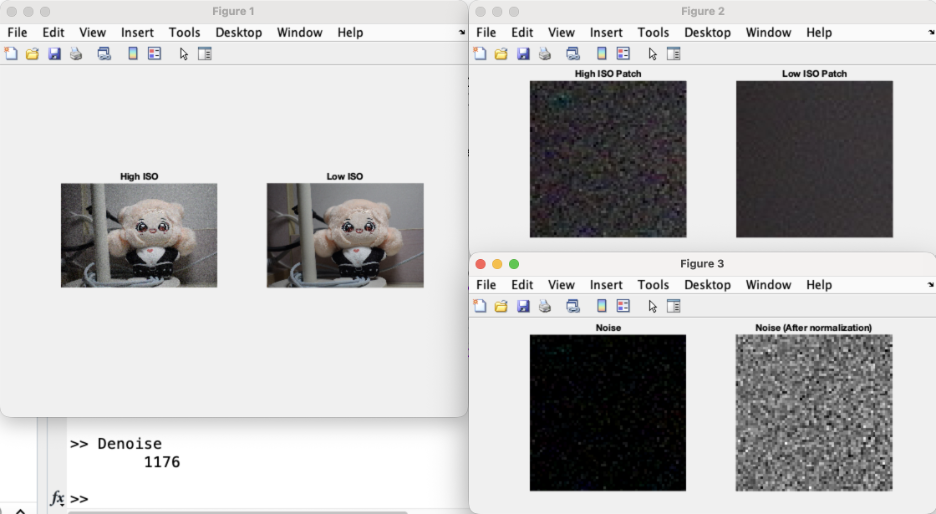Click New Figure icon in Figure 3 toolbar
This screenshot has width=936, height=514.
480,306
